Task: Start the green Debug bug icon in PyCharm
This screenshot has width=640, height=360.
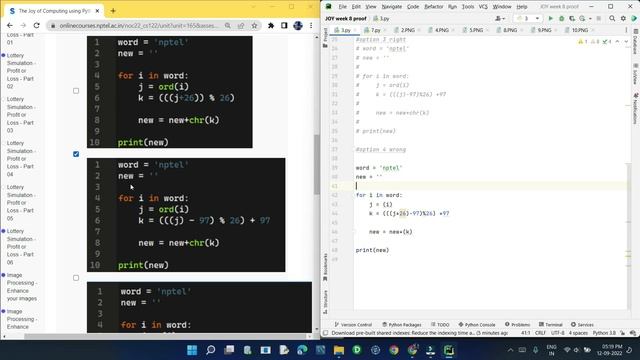Action: click(x=561, y=18)
